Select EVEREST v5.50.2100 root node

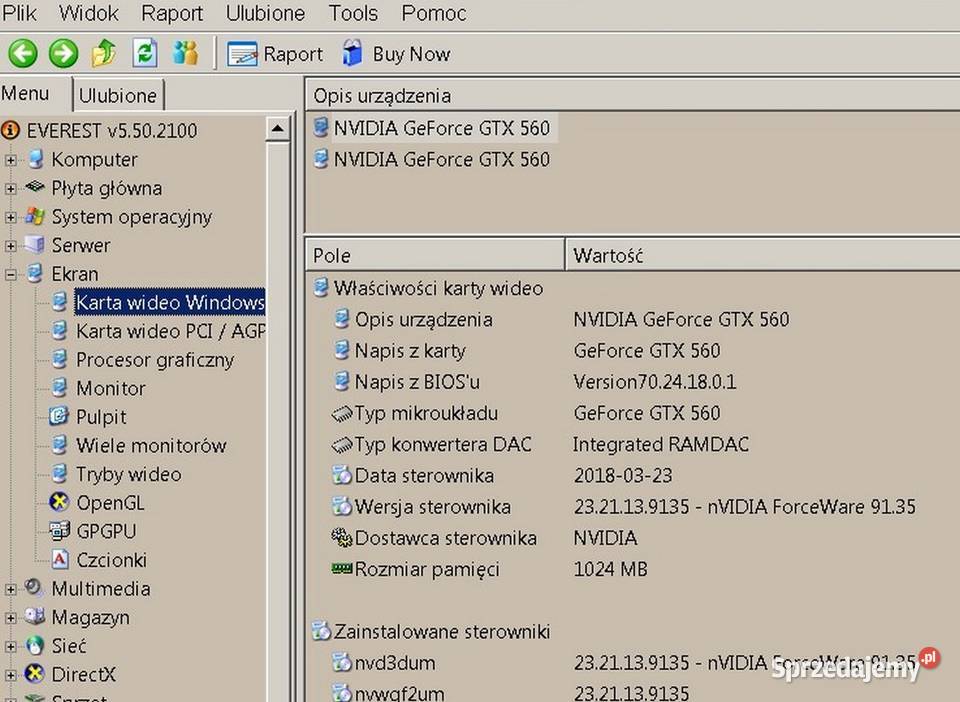coord(112,130)
